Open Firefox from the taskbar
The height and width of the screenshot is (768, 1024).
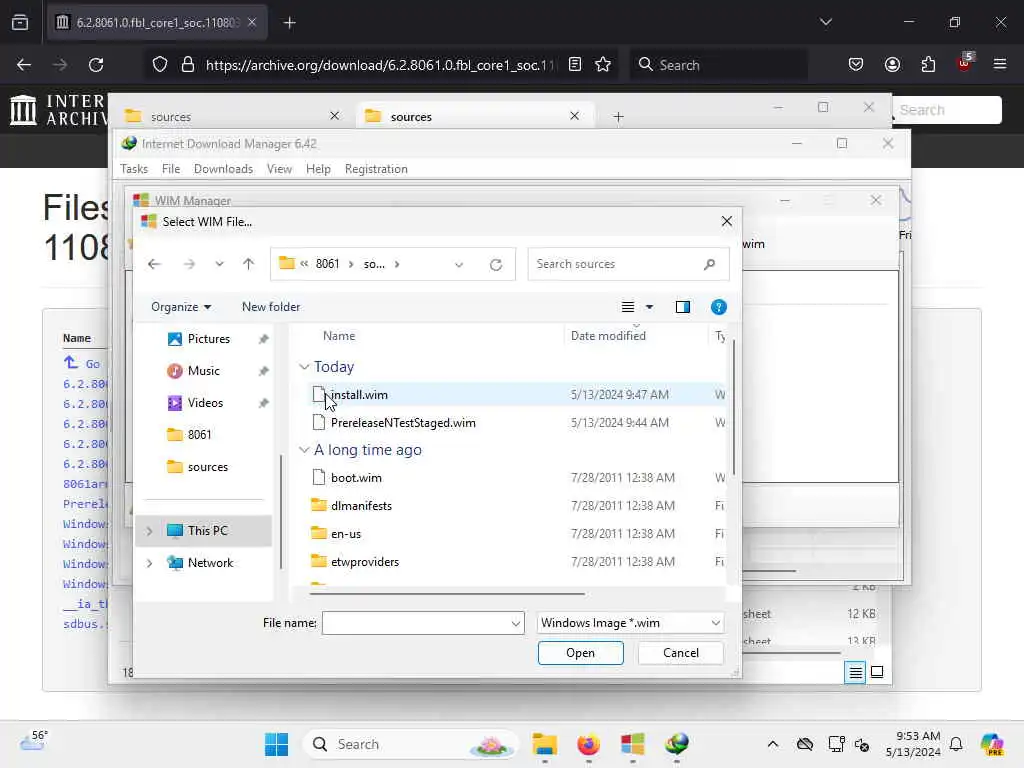(588, 744)
